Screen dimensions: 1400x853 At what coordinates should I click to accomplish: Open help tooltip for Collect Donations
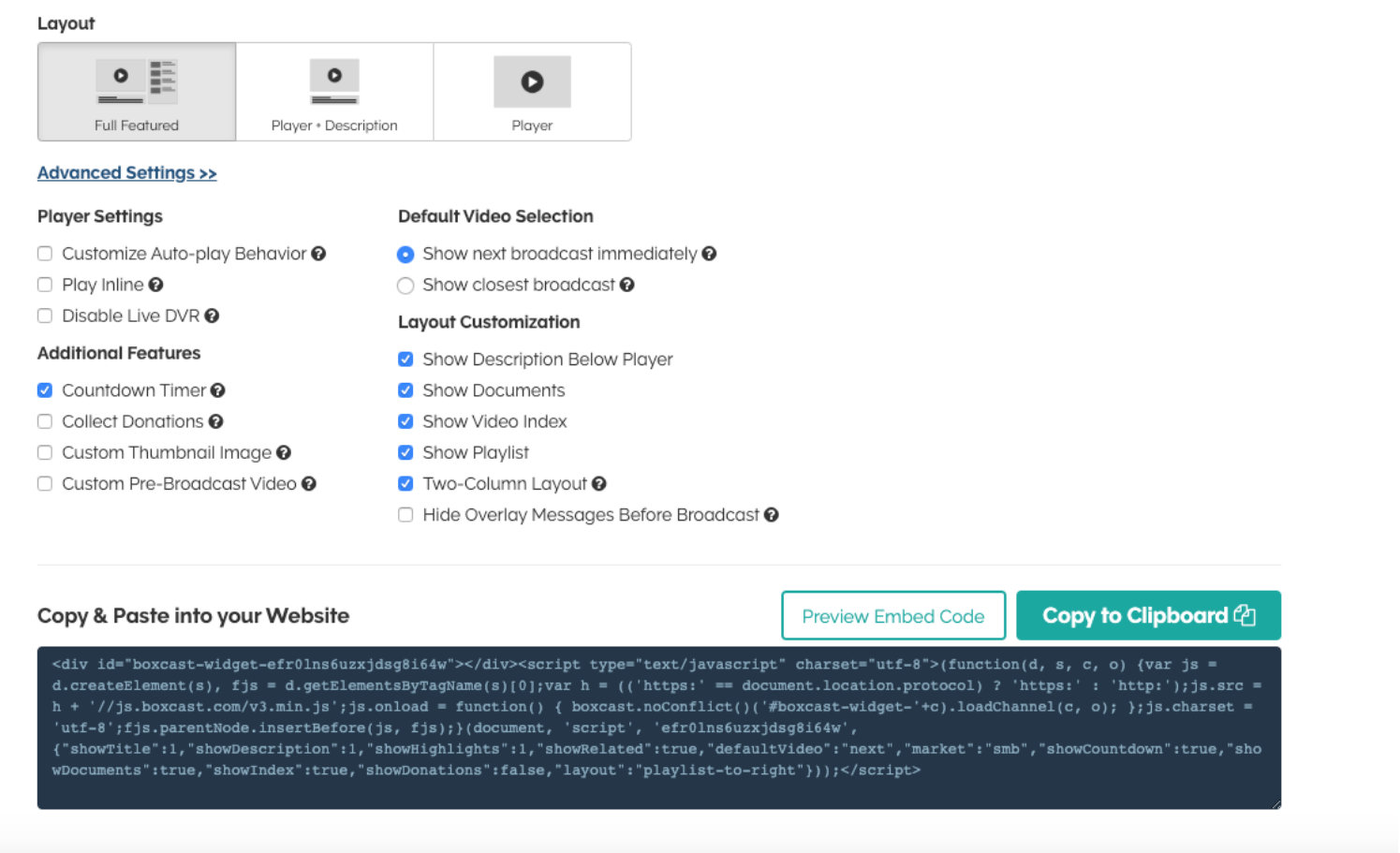pos(216,421)
